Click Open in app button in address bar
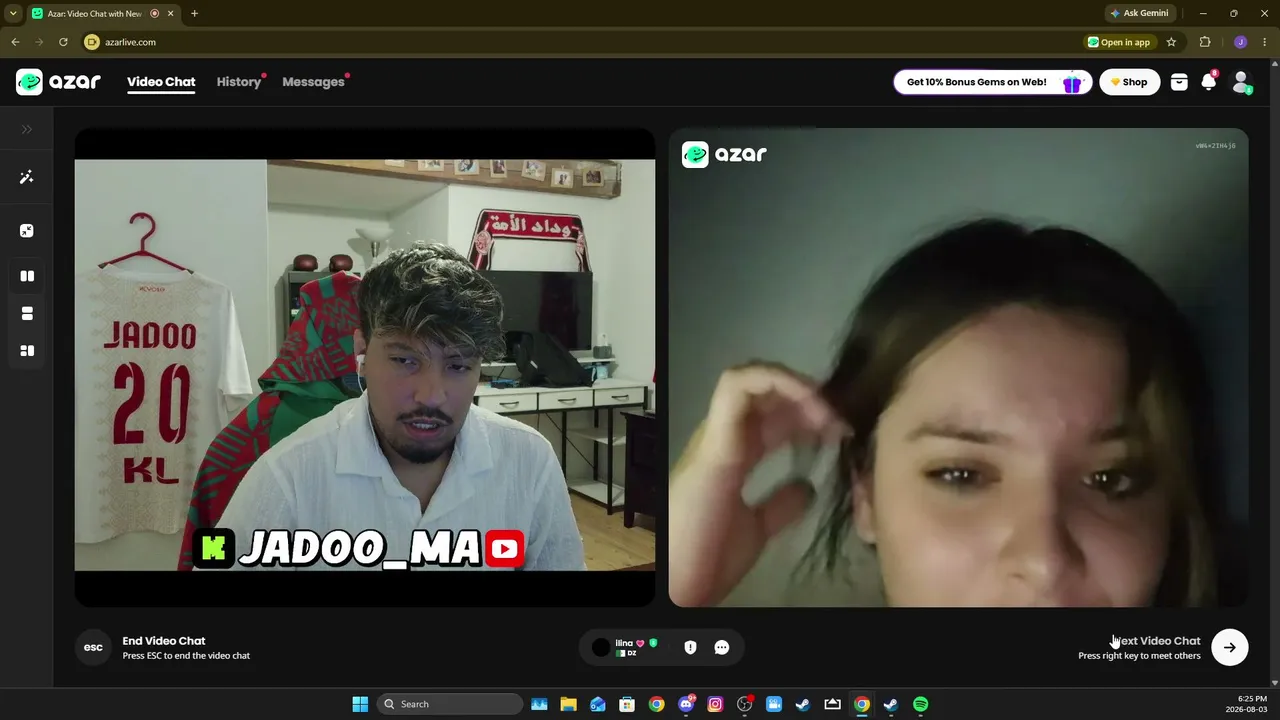 1120,42
